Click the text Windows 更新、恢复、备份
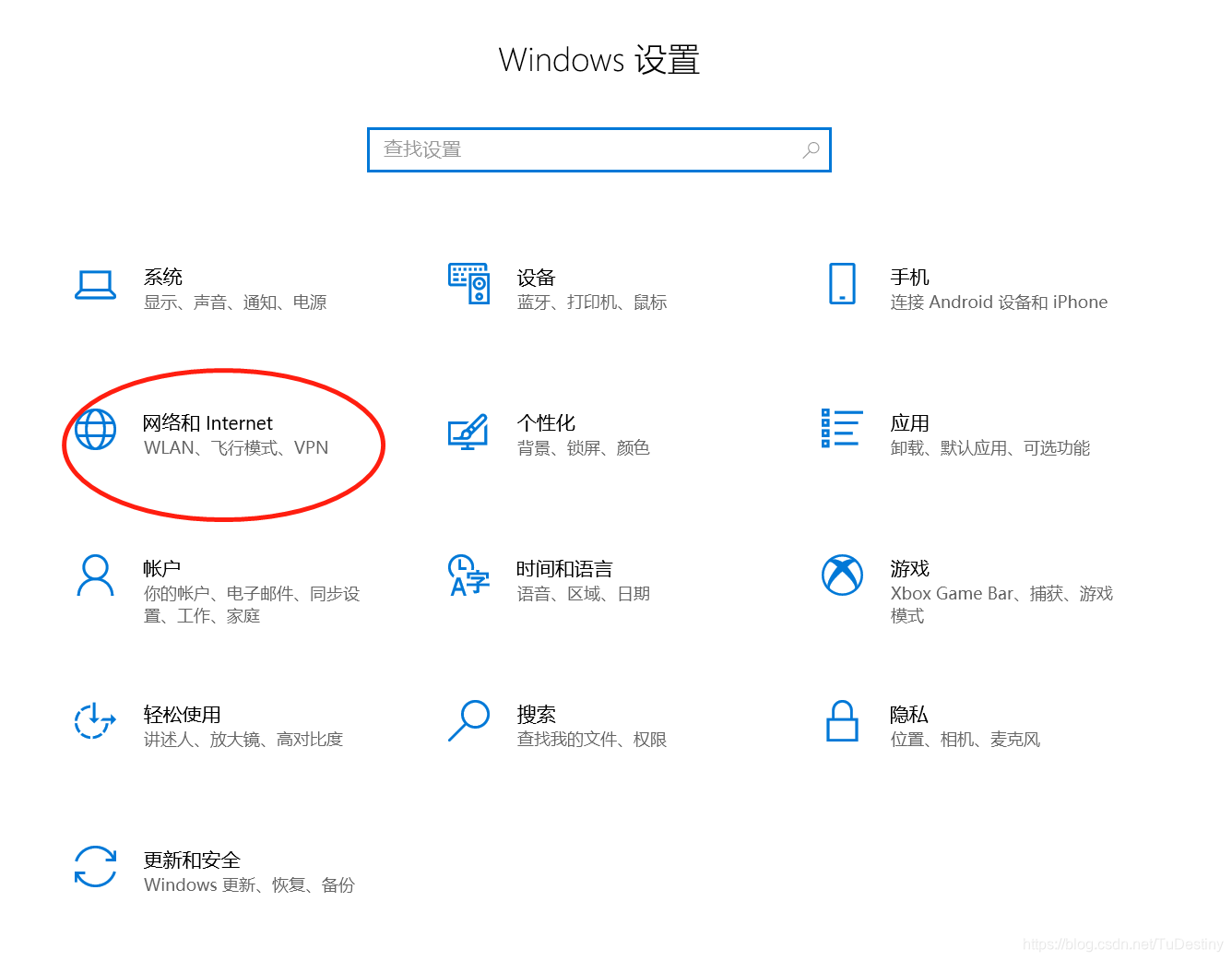The height and width of the screenshot is (961, 1232). (x=250, y=885)
